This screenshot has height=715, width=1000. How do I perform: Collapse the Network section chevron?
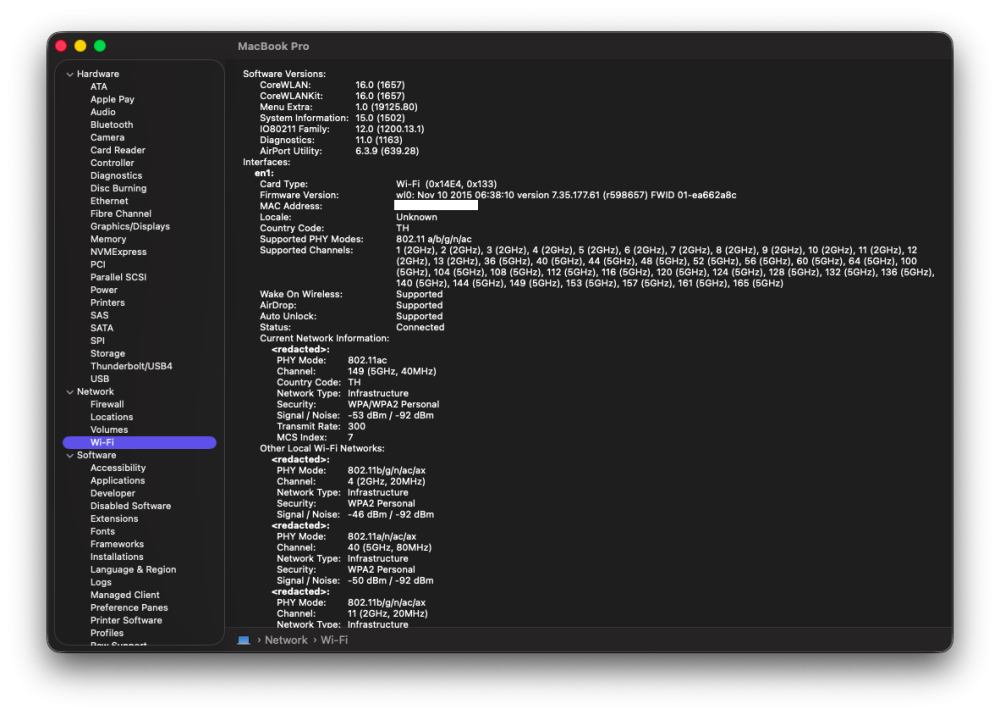coord(70,392)
